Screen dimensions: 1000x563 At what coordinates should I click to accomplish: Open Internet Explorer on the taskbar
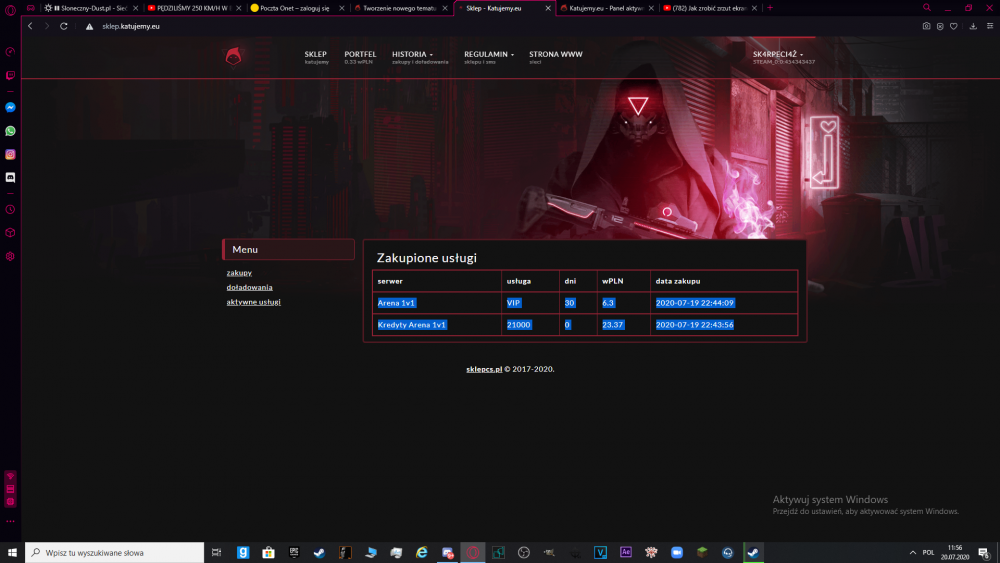point(422,552)
